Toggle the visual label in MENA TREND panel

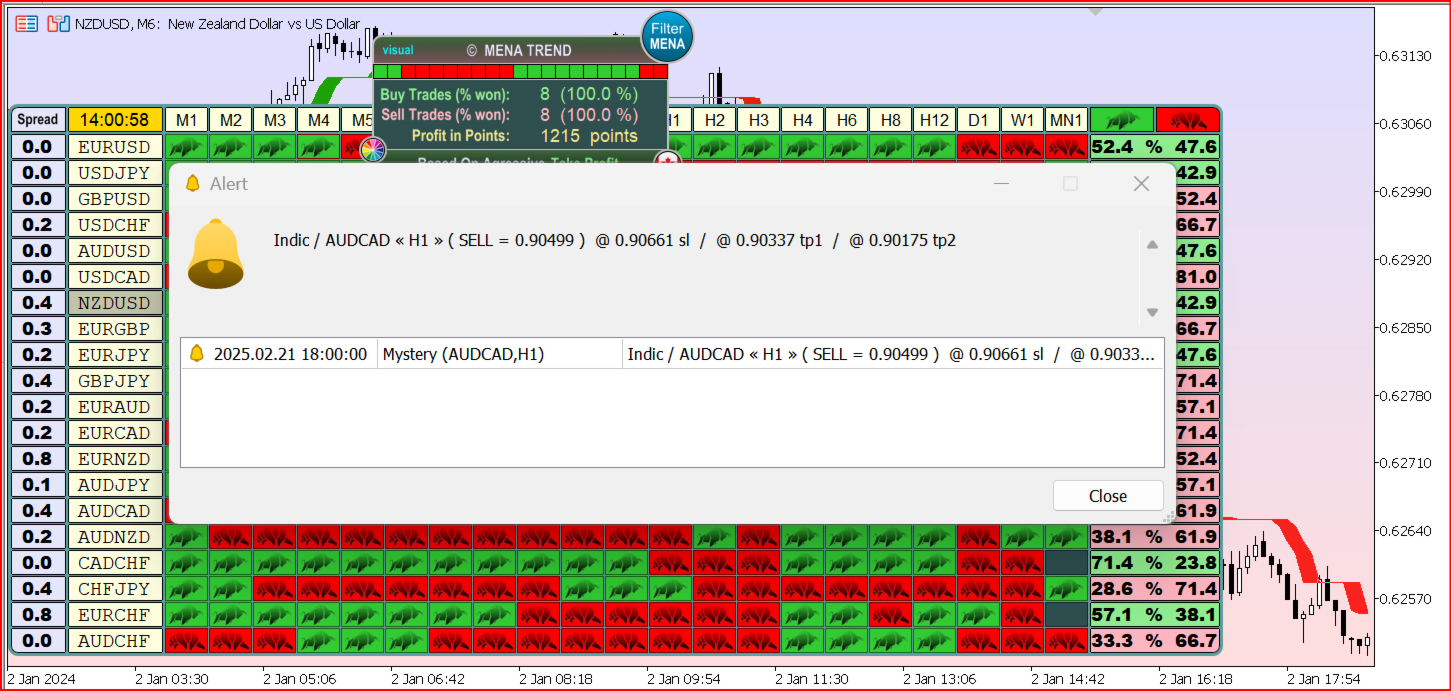click(x=398, y=50)
